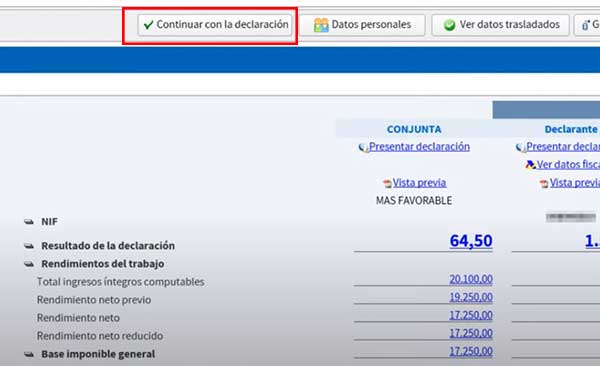Click the MAS FAVORABLE label
This screenshot has height=366, width=600.
pos(414,201)
